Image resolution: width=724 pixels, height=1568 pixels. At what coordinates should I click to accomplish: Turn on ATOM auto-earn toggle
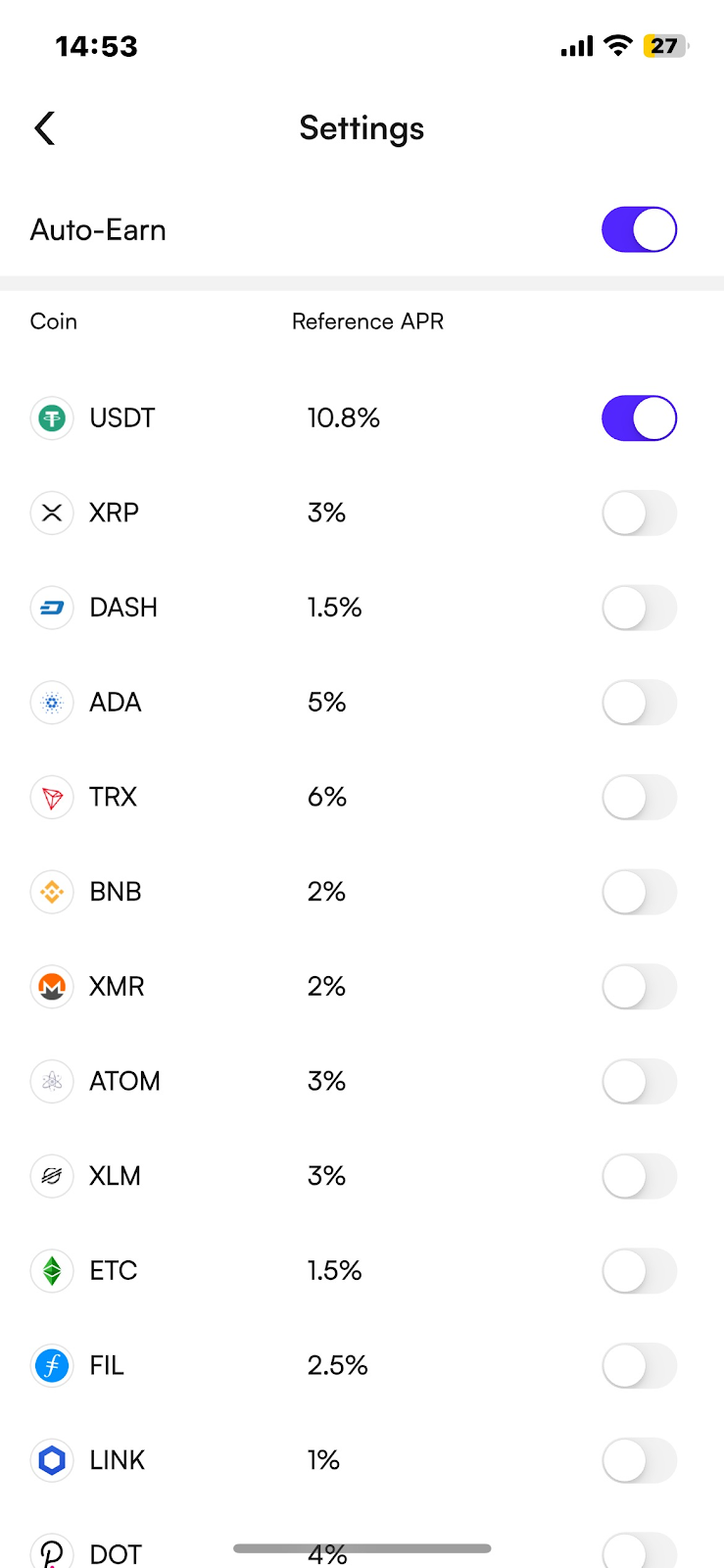point(639,1082)
